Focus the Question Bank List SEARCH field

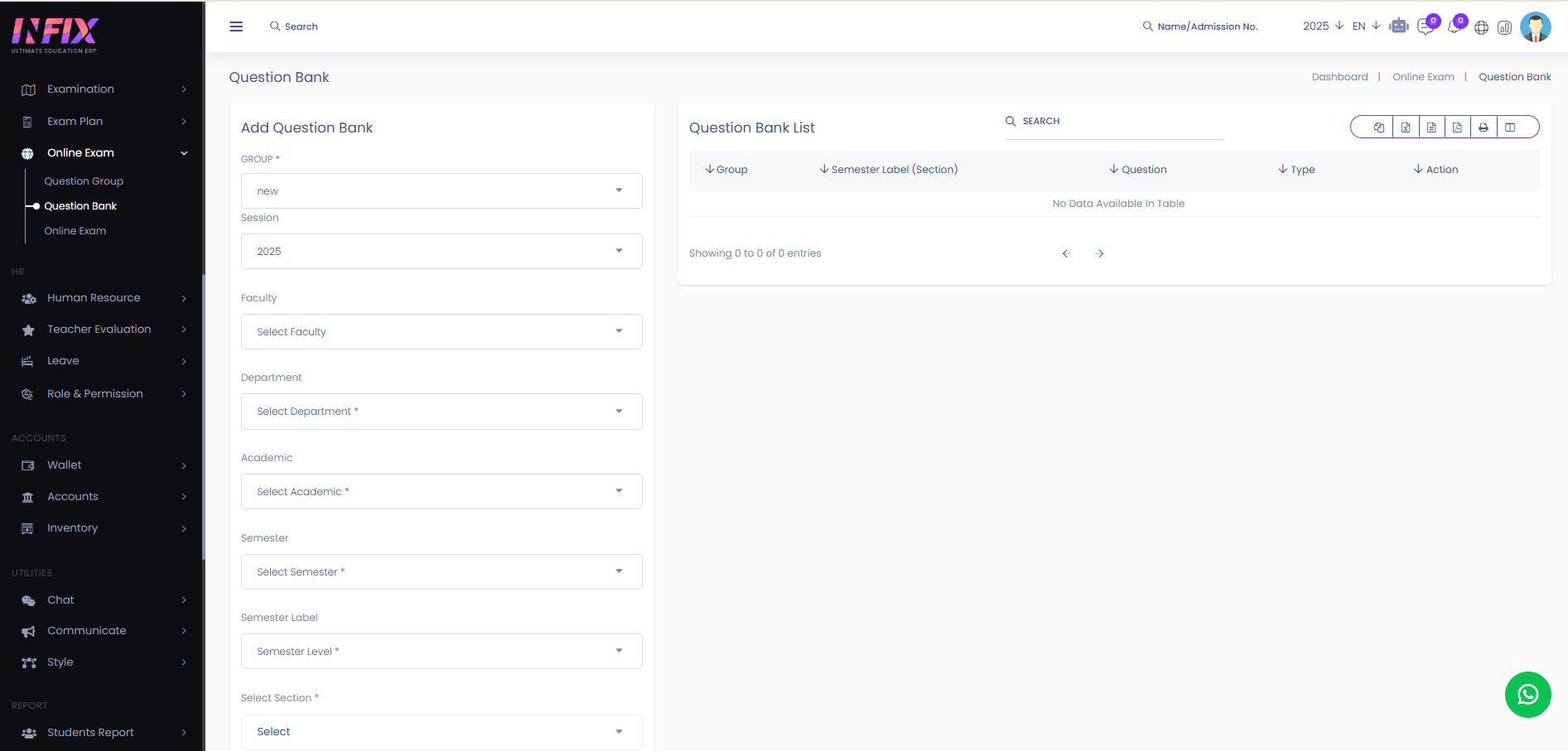pos(1114,122)
